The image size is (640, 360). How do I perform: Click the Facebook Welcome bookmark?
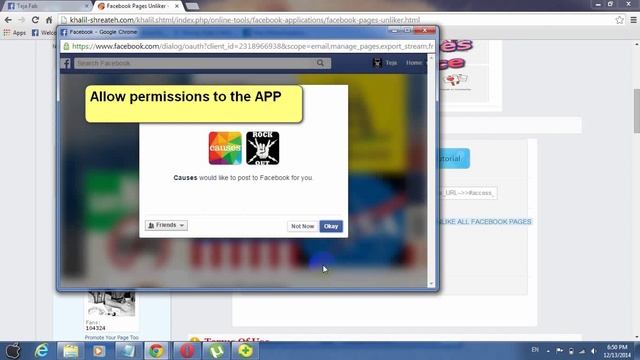(x=43, y=33)
